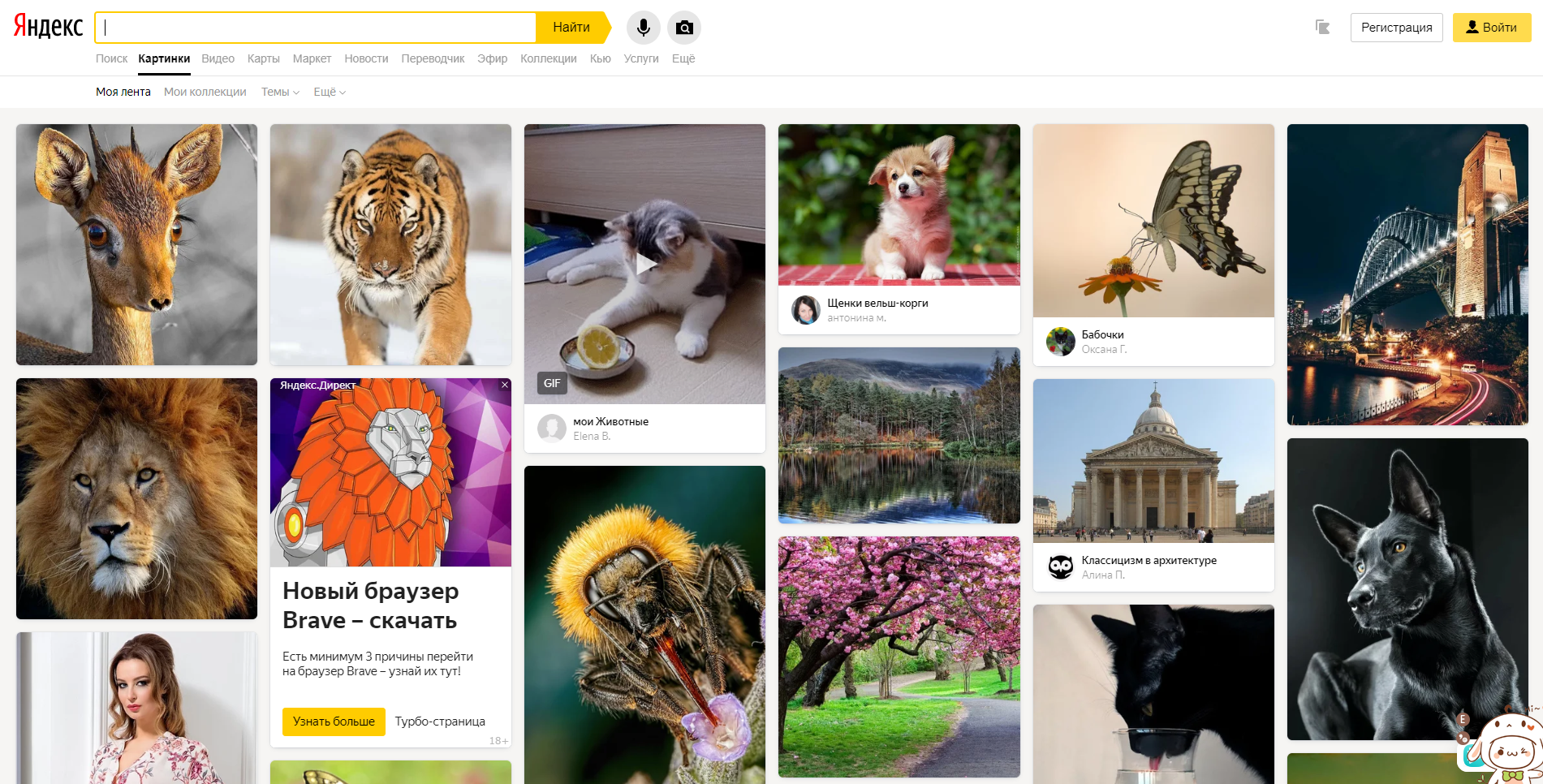Viewport: 1543px width, 784px height.
Task: Select the Картинки tab
Action: click(164, 58)
